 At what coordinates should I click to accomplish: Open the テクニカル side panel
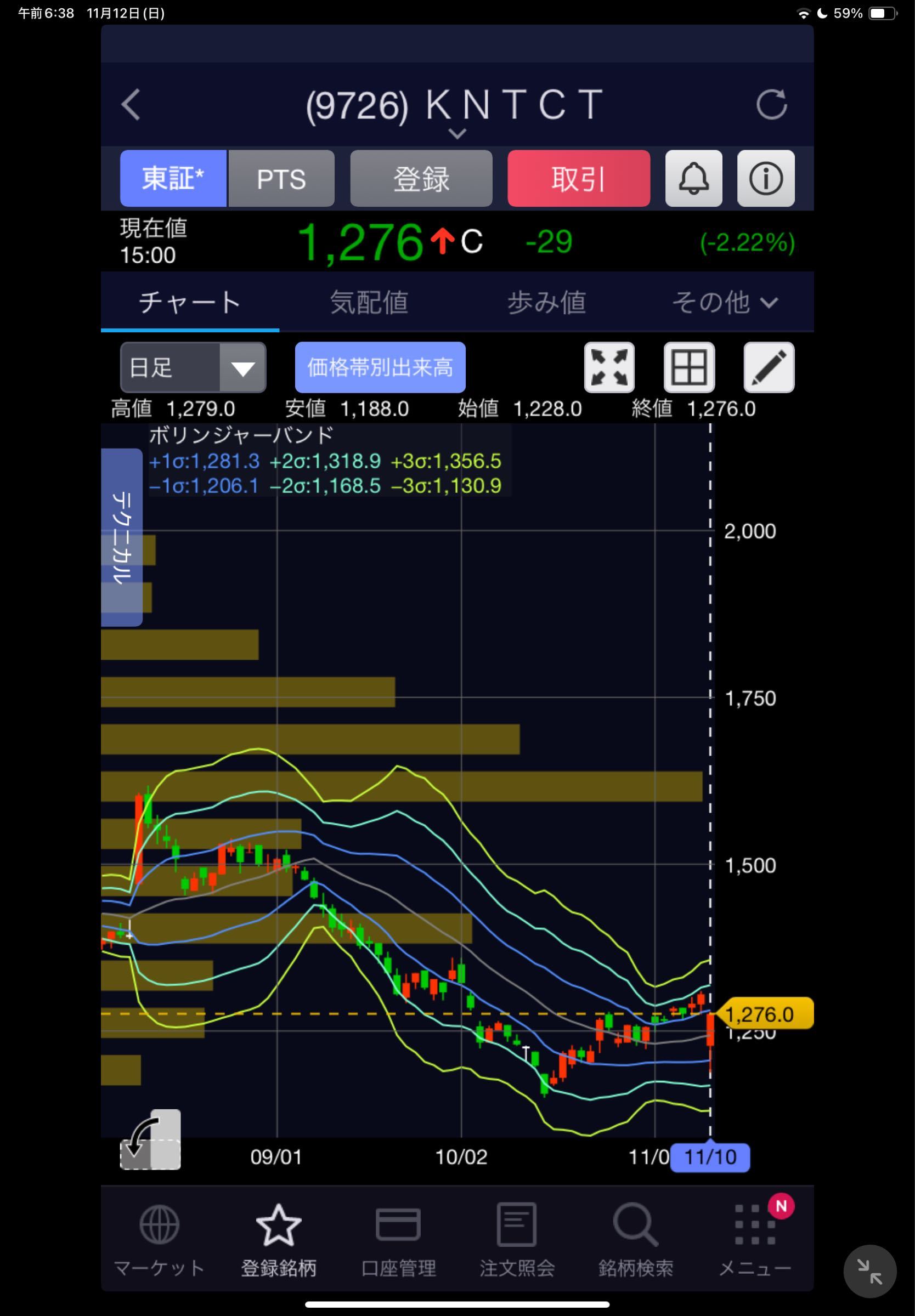122,537
